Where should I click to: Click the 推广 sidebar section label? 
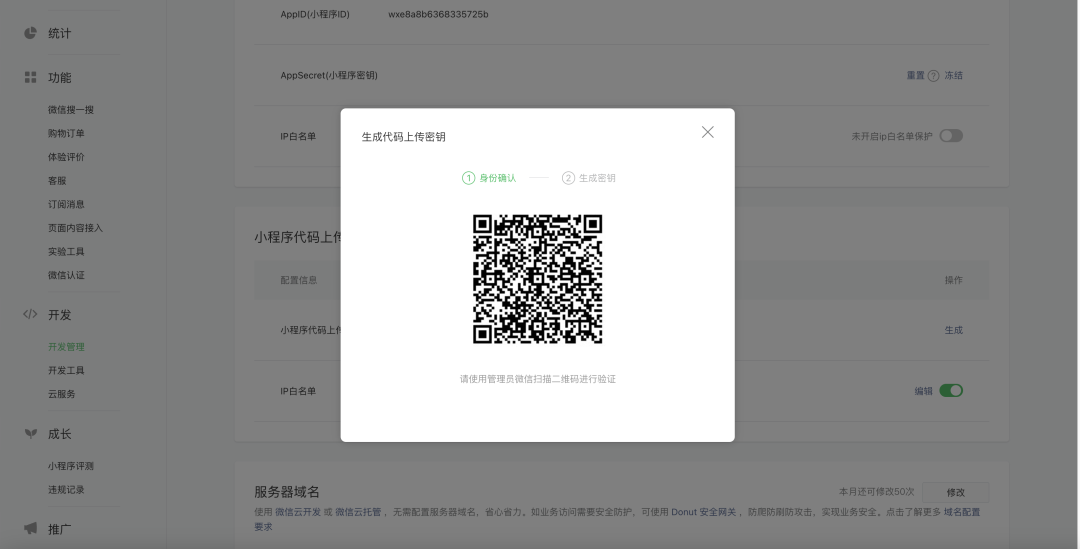[x=59, y=529]
